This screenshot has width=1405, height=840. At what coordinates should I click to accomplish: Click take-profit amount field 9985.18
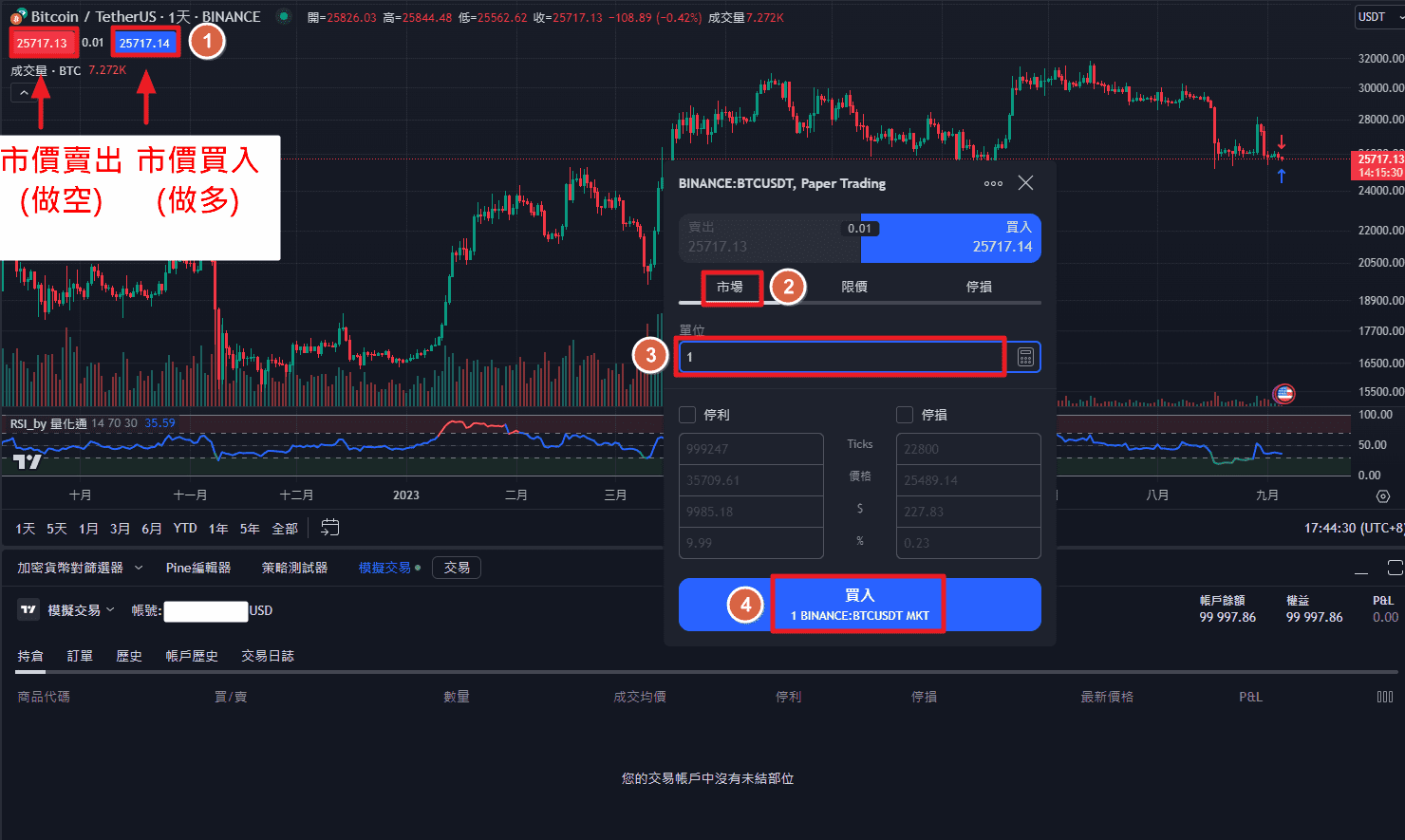751,512
